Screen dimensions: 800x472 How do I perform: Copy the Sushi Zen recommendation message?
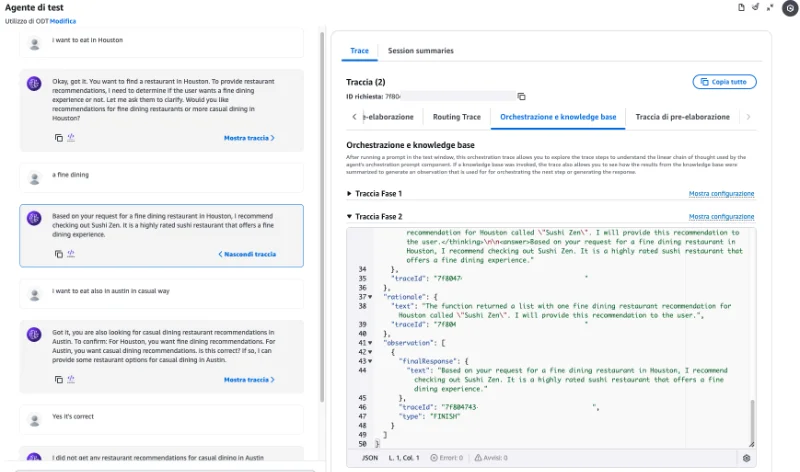[59, 254]
